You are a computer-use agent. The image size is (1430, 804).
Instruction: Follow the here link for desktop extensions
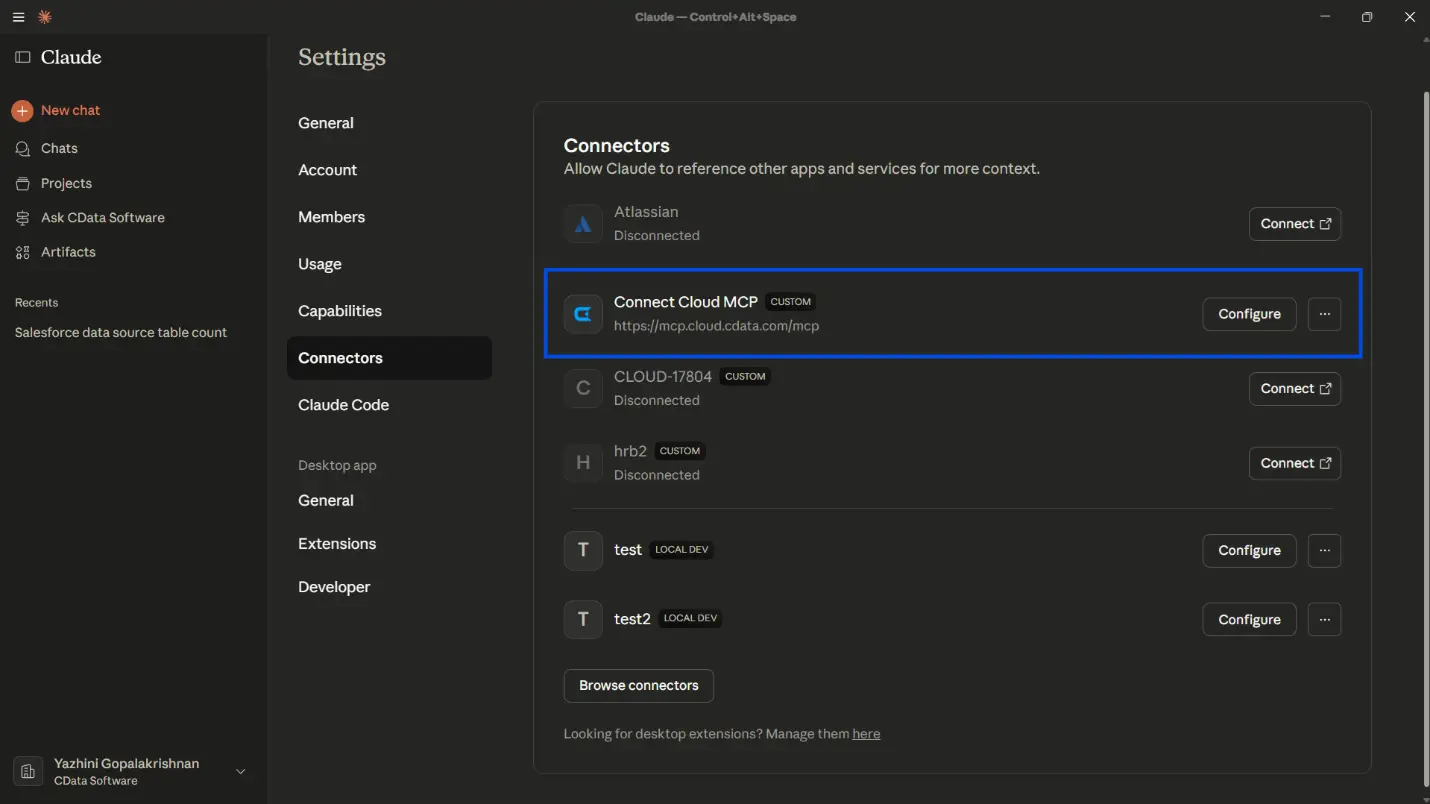[866, 733]
